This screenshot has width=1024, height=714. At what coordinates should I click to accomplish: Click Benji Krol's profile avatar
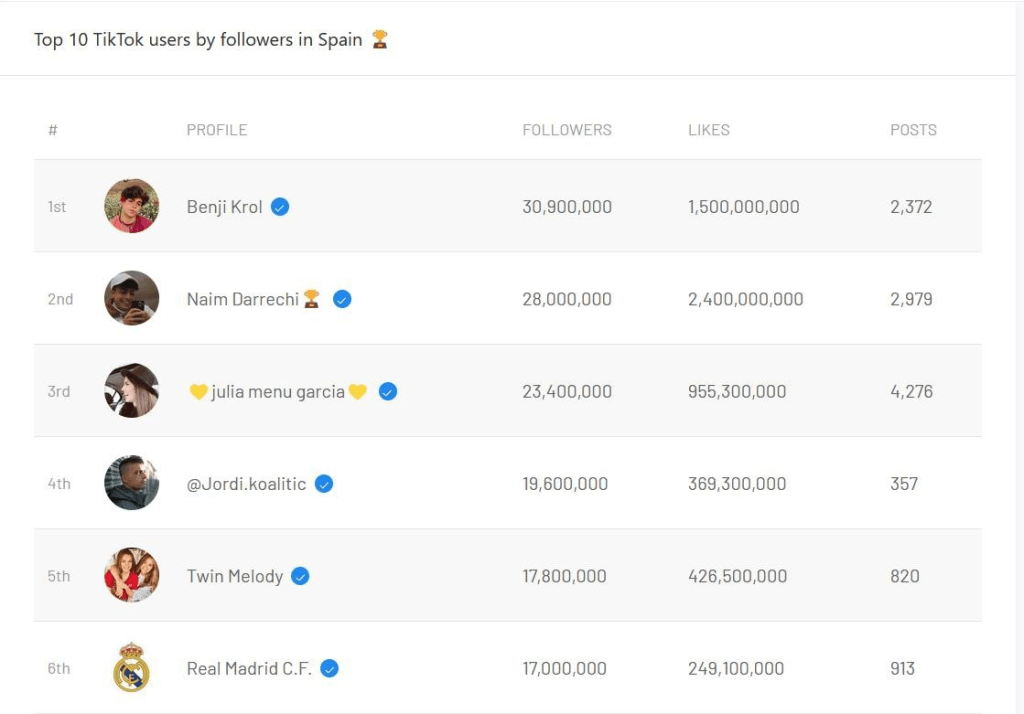(131, 206)
